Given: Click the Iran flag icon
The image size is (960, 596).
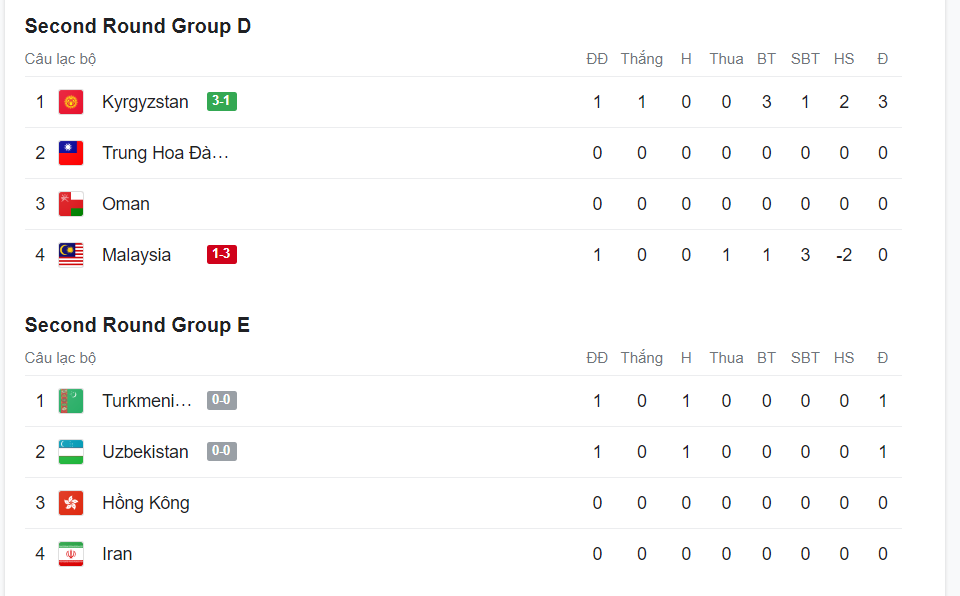Looking at the screenshot, I should click(x=71, y=554).
